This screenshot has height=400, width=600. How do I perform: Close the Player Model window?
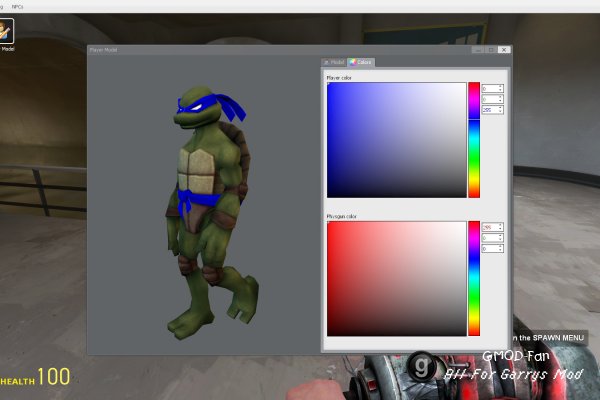(504, 50)
